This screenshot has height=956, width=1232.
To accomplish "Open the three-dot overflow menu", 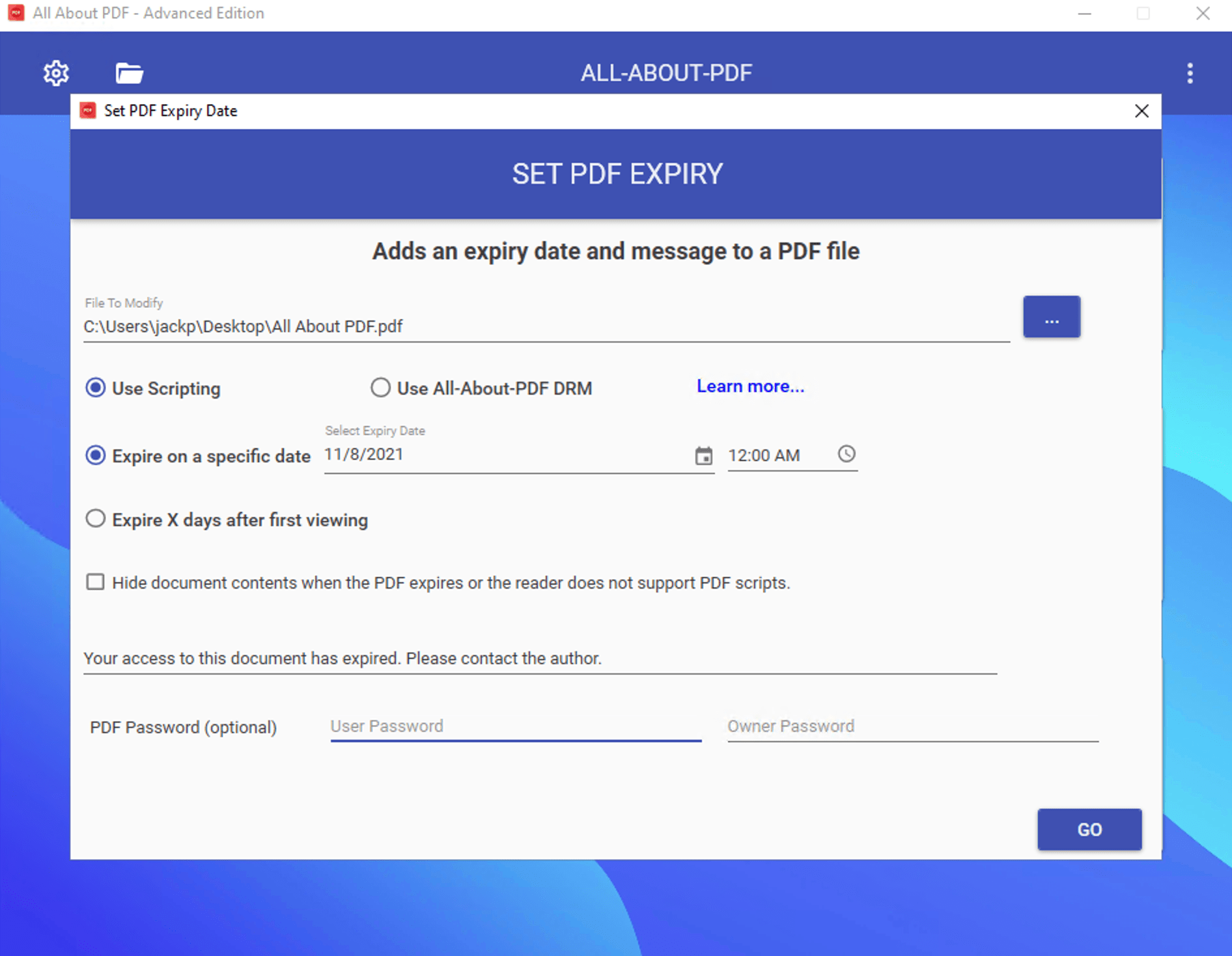I will [x=1190, y=72].
